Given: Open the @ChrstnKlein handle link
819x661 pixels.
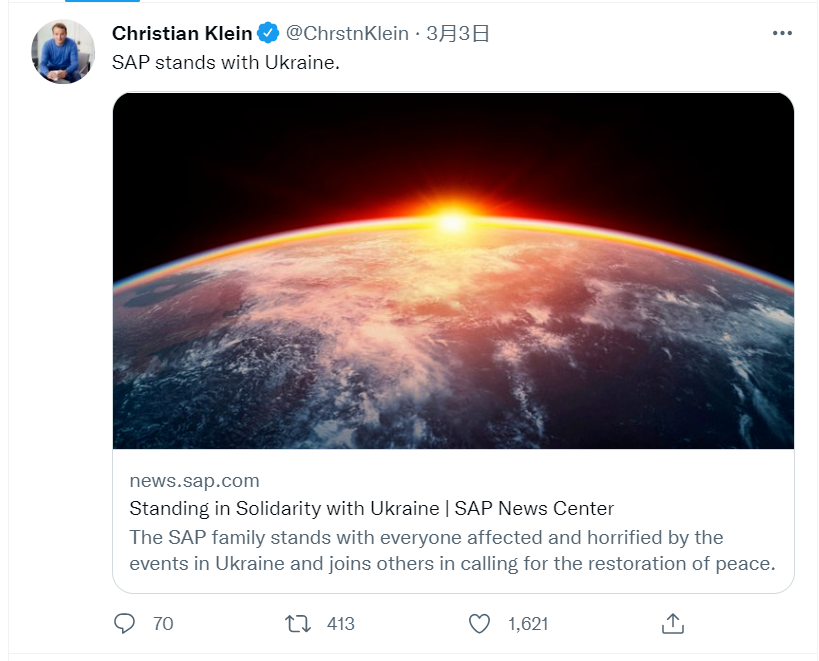Looking at the screenshot, I should [347, 33].
